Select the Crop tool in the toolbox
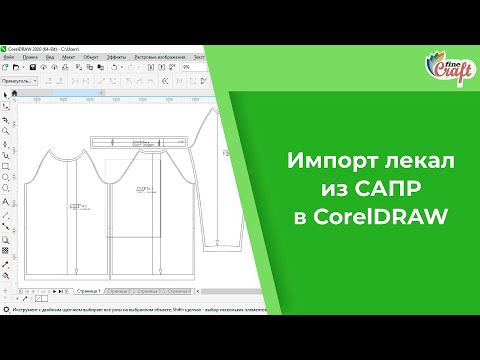Screen dimensions: 480x360 6,120
